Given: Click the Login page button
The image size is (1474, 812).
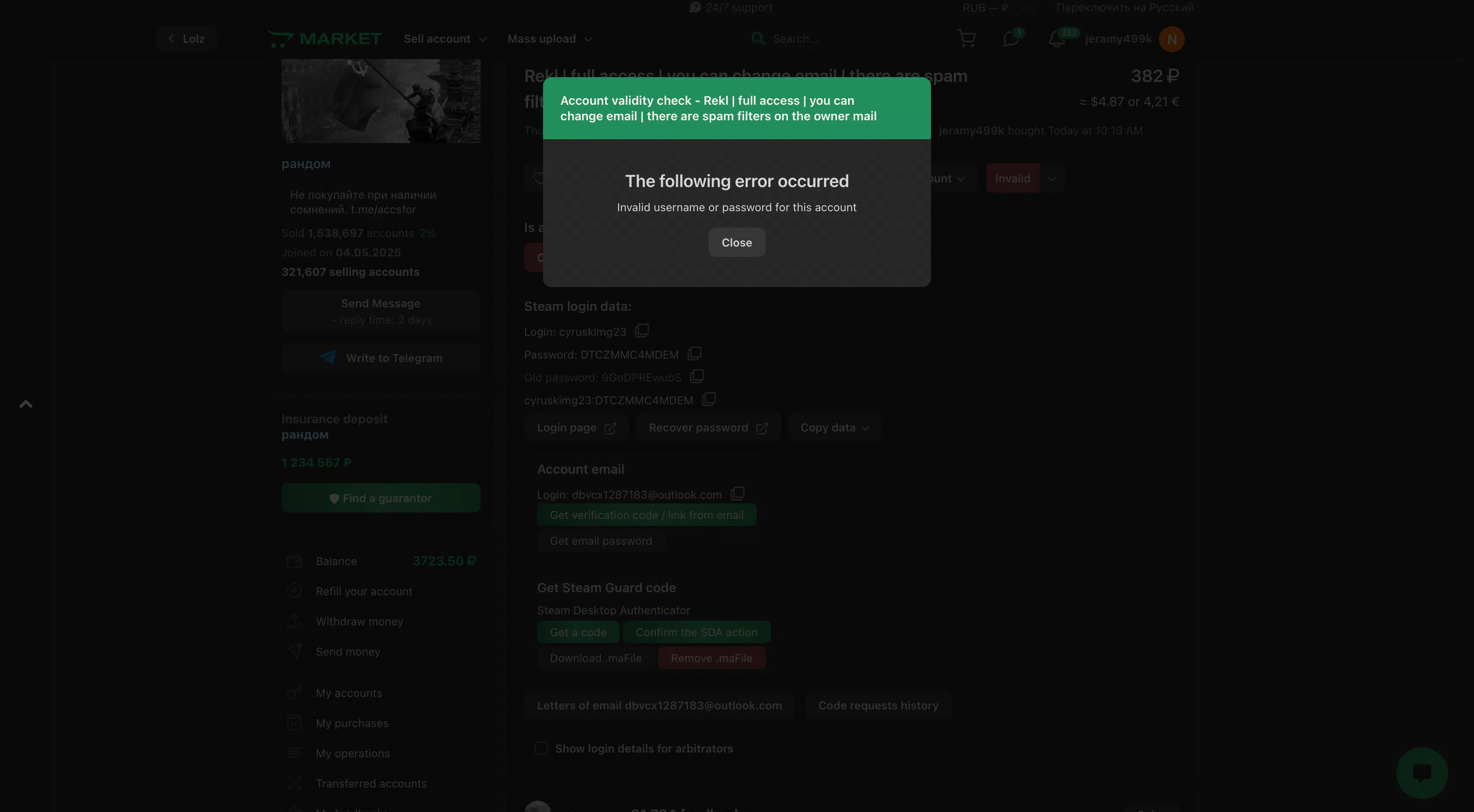Looking at the screenshot, I should [x=576, y=428].
